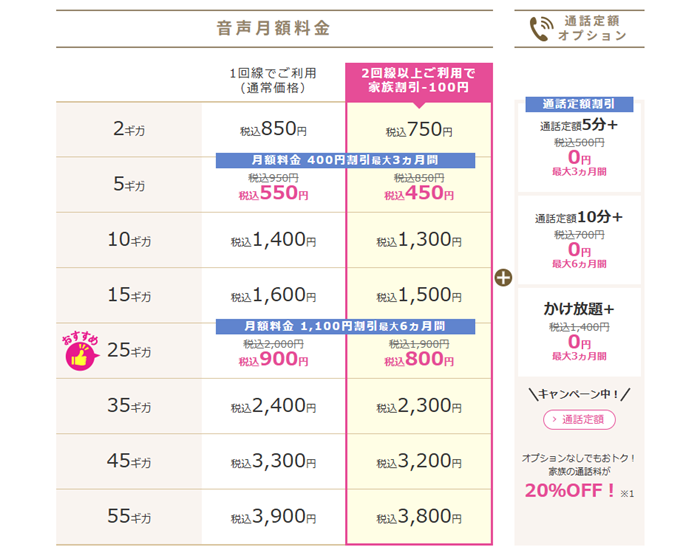Click the 20%OFF! promotional text

pyautogui.click(x=570, y=491)
